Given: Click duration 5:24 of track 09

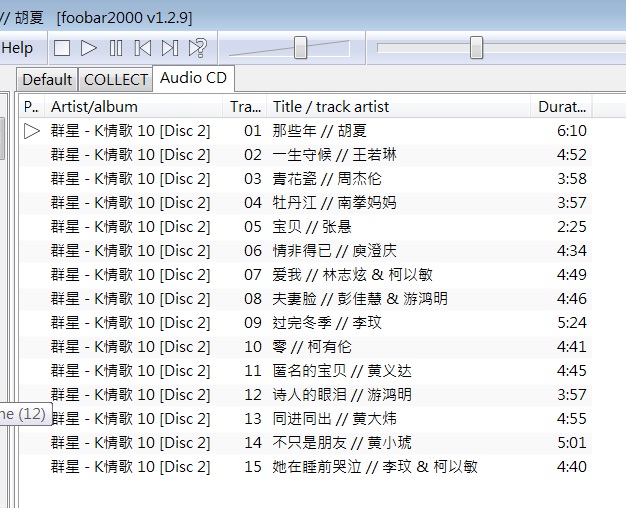Looking at the screenshot, I should pyautogui.click(x=572, y=322).
